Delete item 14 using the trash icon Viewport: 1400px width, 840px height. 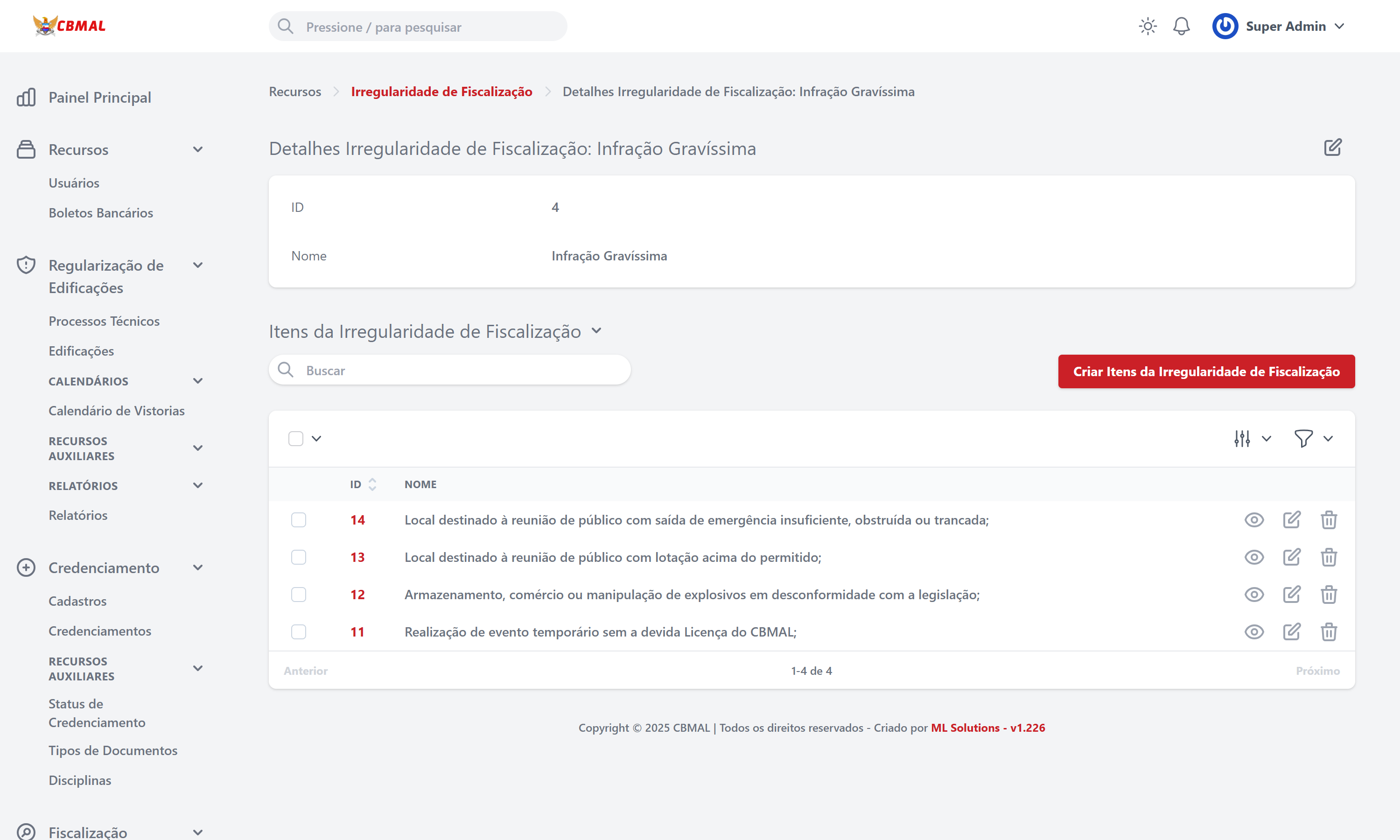pos(1329,519)
